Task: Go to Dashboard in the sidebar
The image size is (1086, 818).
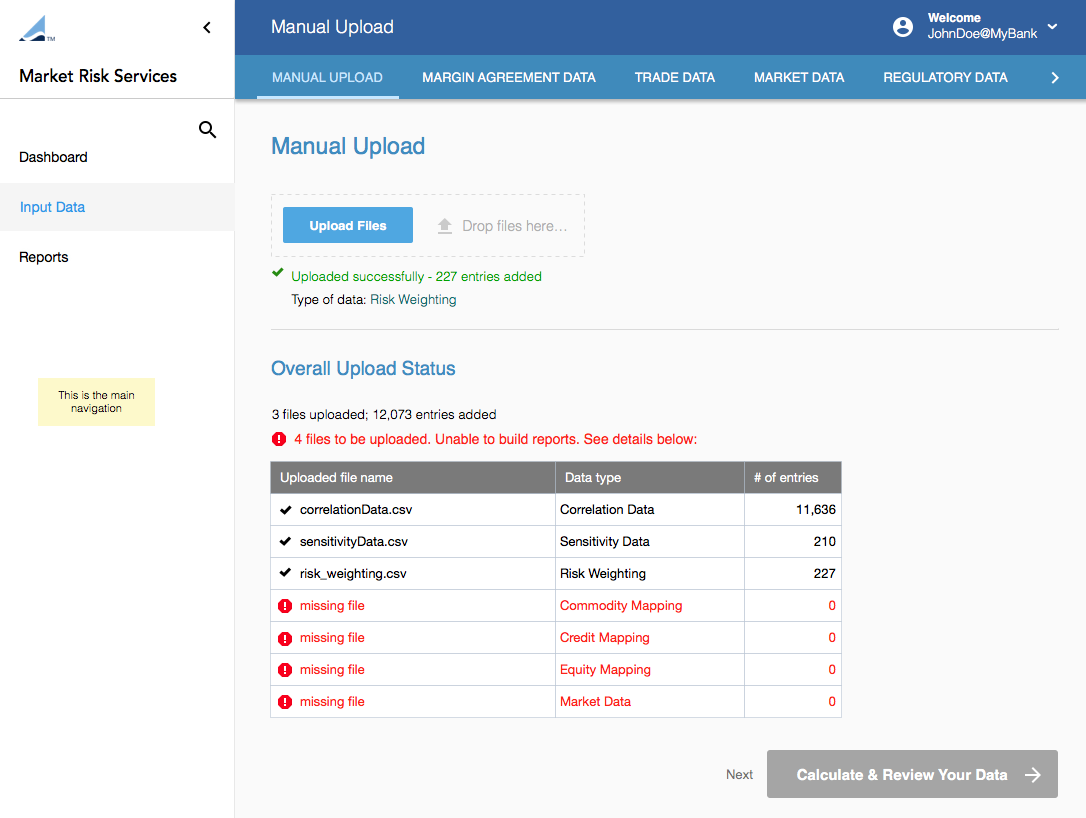Action: coord(53,157)
